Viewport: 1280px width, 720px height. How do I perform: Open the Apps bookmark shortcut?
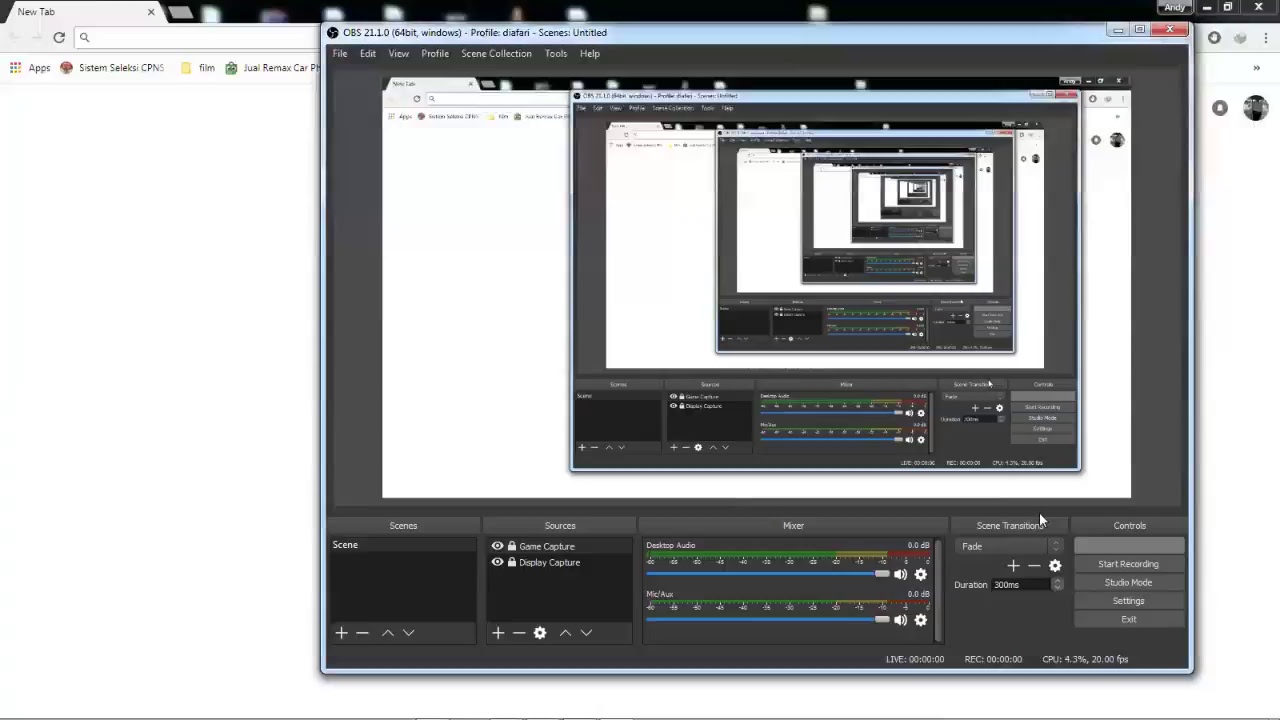pos(30,68)
